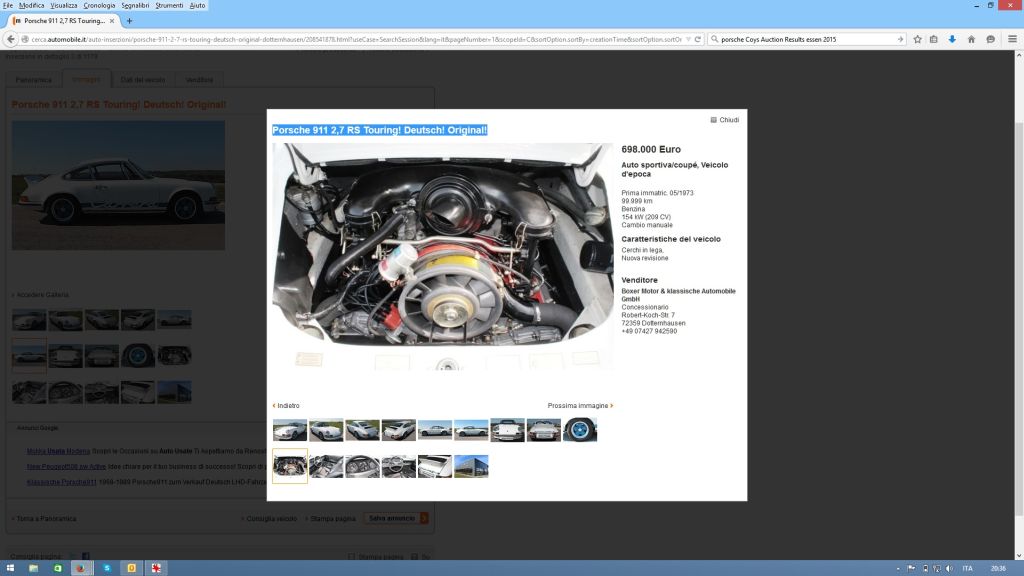Click the URL address bar field
This screenshot has width=1024, height=576.
pos(356,39)
